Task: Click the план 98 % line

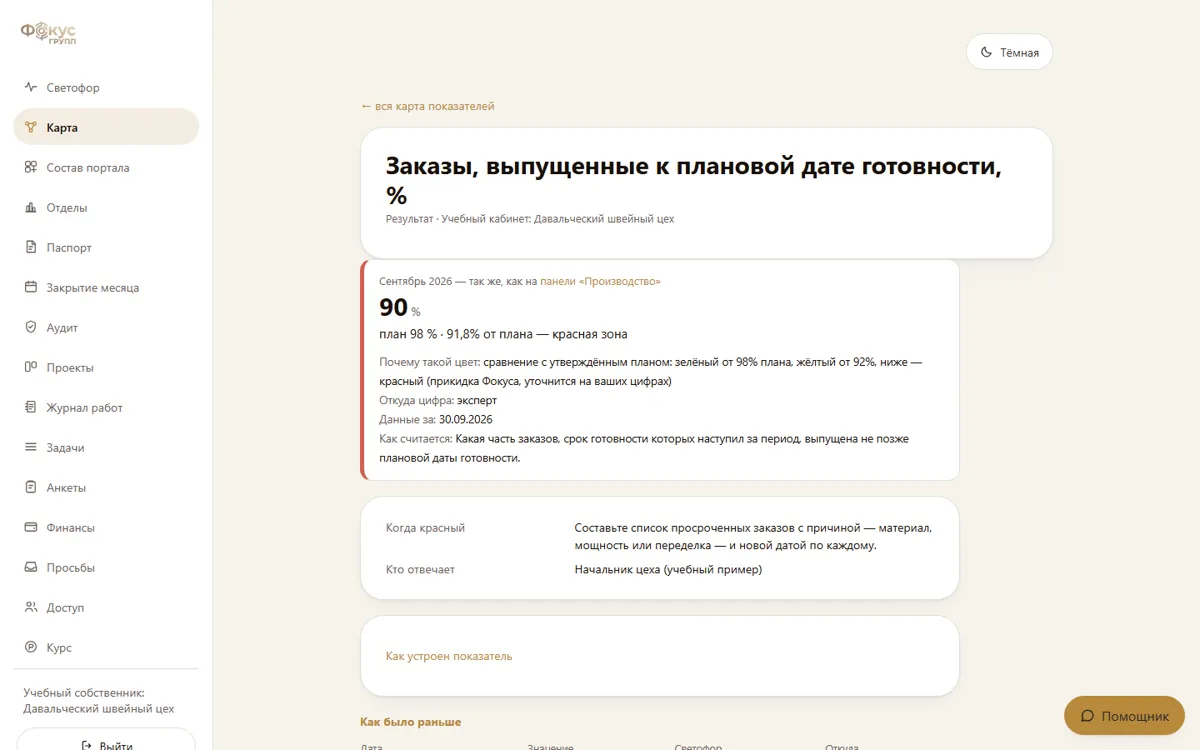Action: (503, 334)
